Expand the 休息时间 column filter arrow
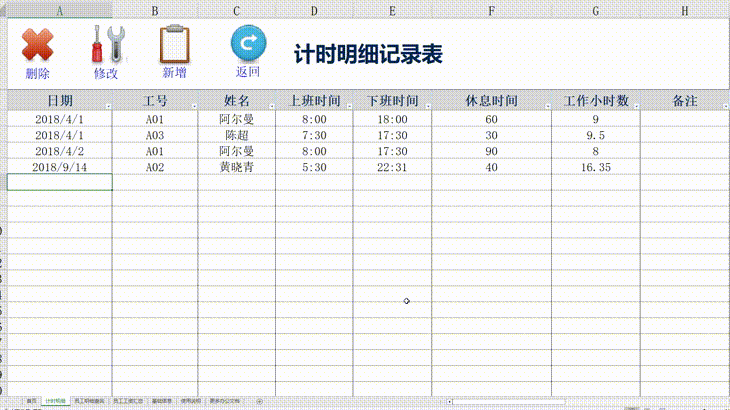This screenshot has width=730, height=410. pos(546,105)
